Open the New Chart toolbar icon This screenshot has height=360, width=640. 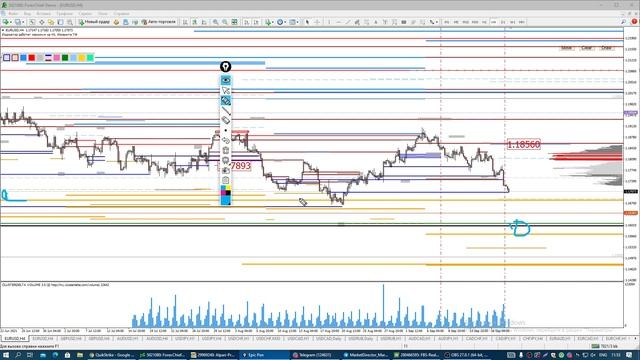(6, 22)
